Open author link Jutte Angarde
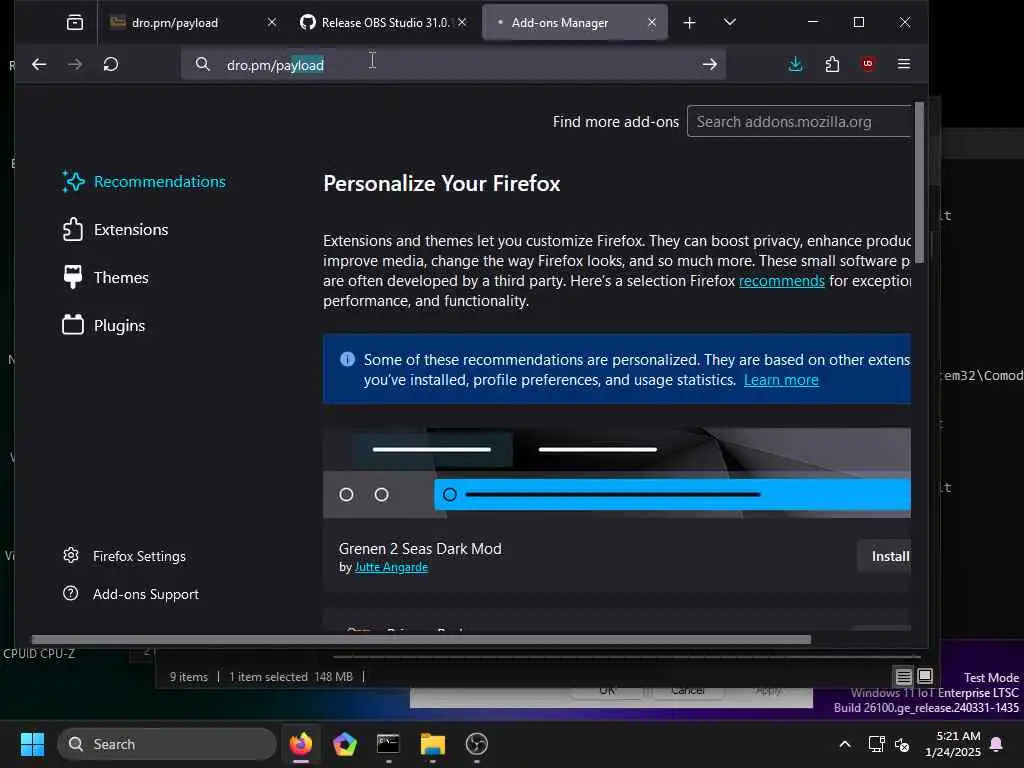Viewport: 1024px width, 768px height. 391,567
